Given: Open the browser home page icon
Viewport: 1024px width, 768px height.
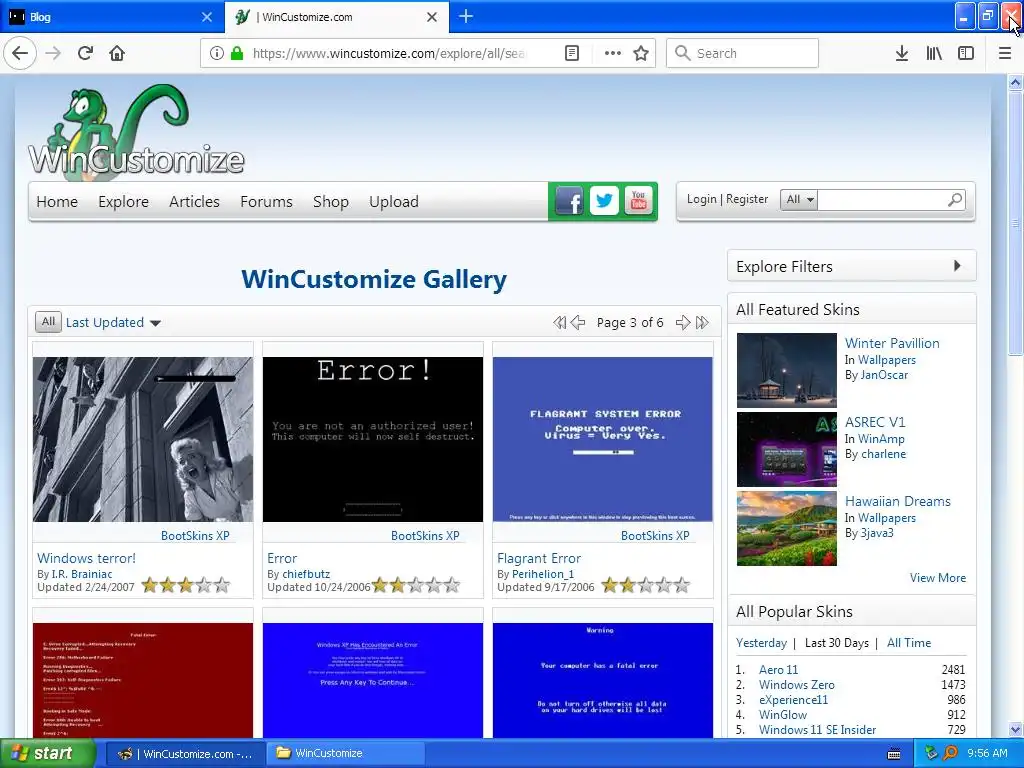Looking at the screenshot, I should 117,53.
